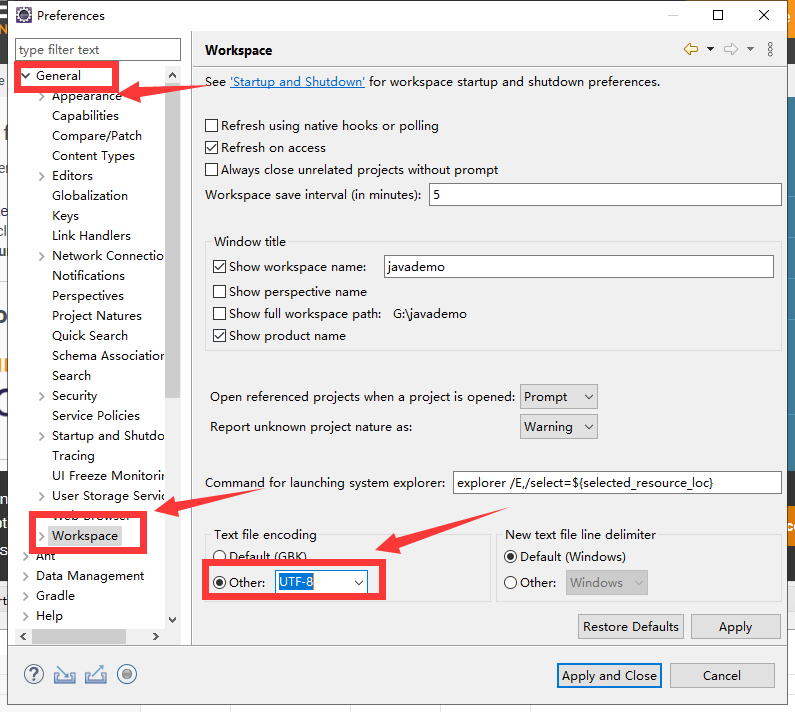This screenshot has width=795, height=712.
Task: Expand the Editors tree node
Action: [42, 176]
